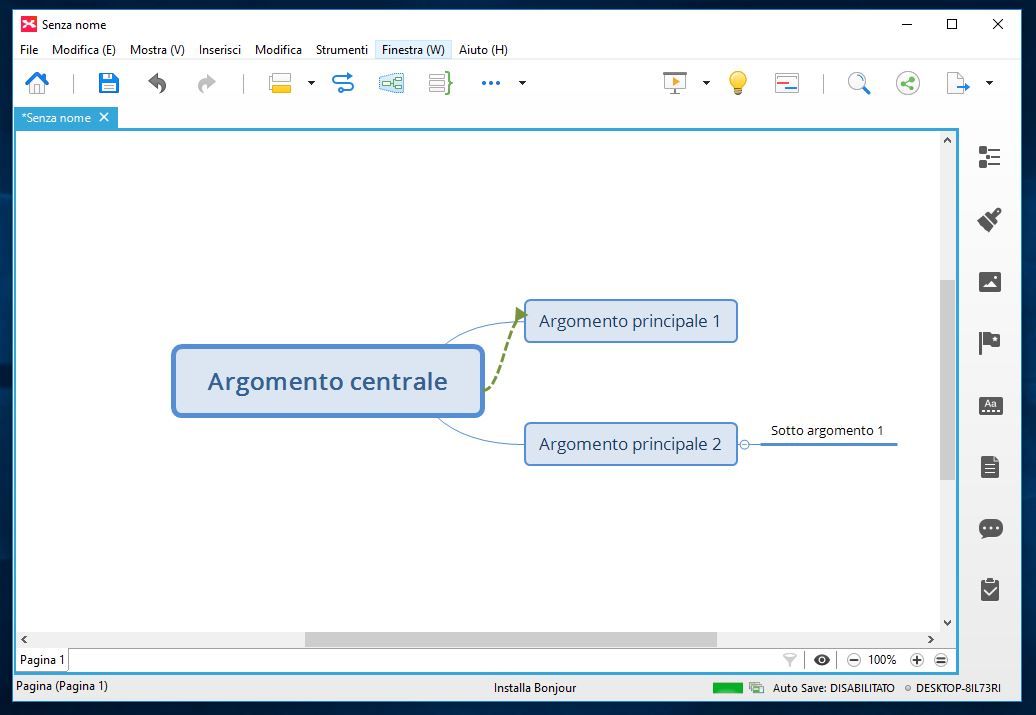Image resolution: width=1036 pixels, height=715 pixels.
Task: Toggle the eye visibility icon in status bar
Action: click(822, 660)
